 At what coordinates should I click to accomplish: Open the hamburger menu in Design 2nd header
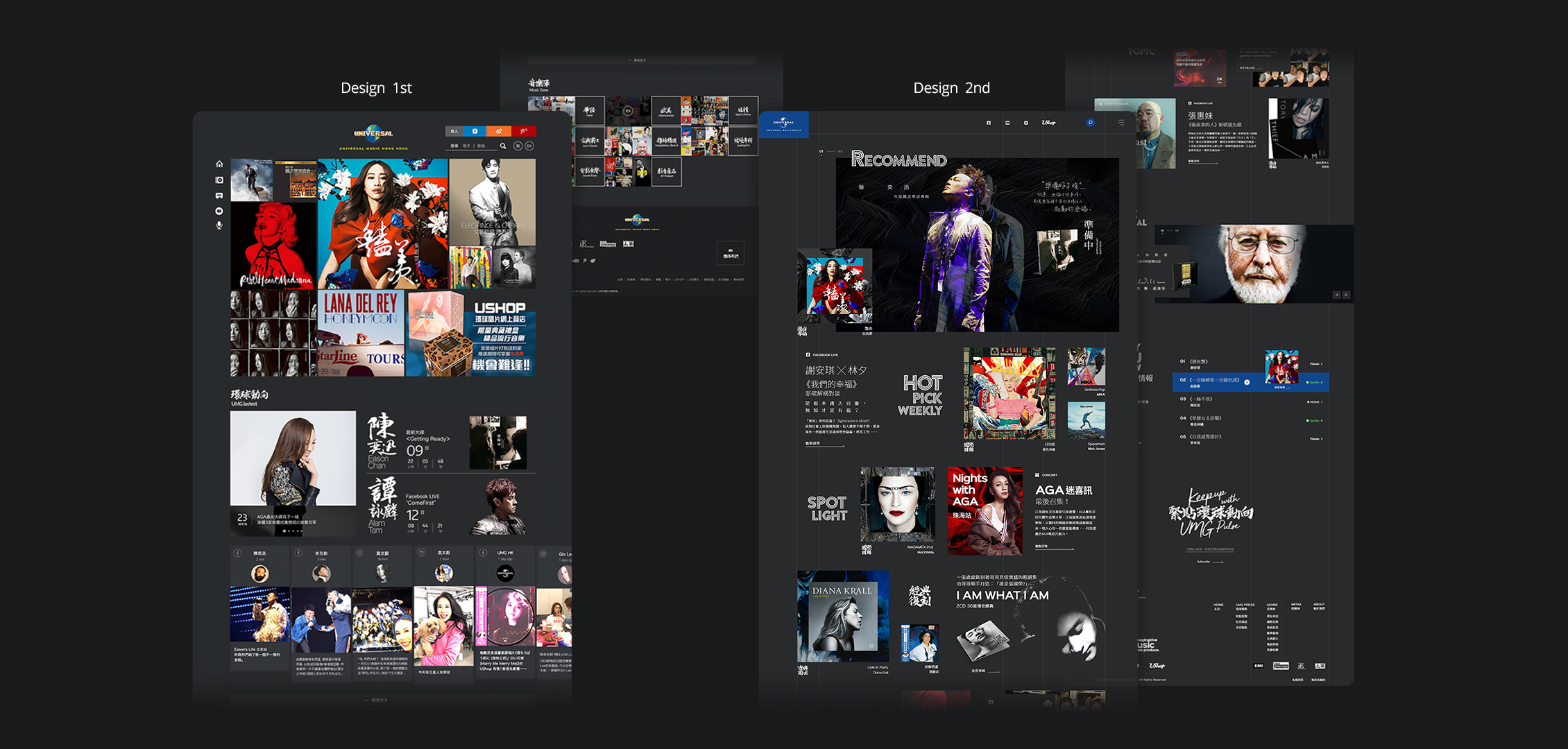tap(1121, 123)
